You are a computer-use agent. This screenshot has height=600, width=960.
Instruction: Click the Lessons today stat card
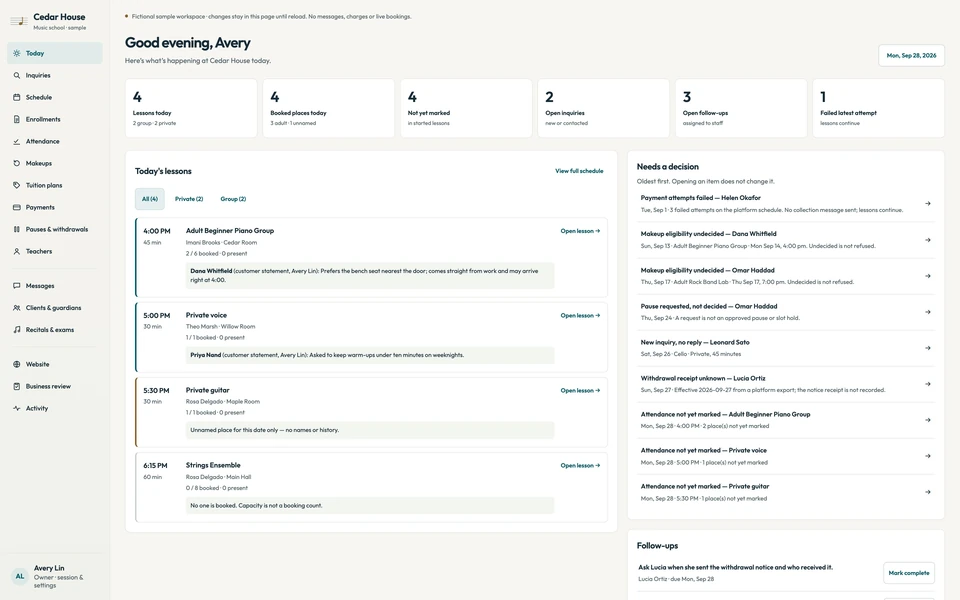point(191,108)
